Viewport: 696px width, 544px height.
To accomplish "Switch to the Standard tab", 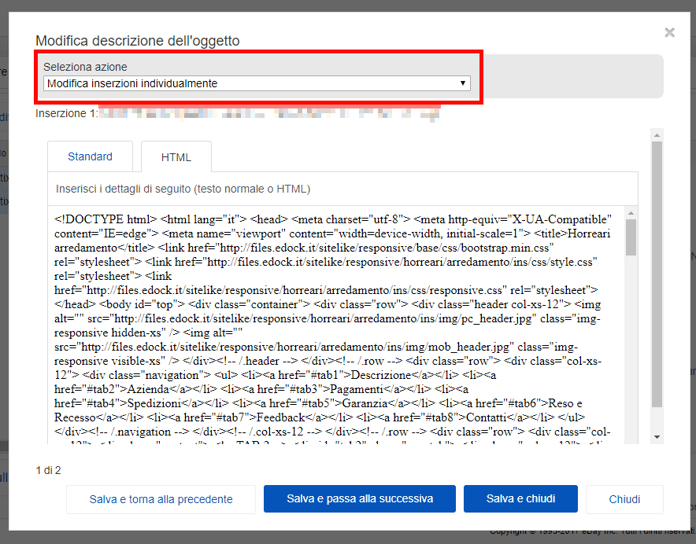I will coord(90,157).
